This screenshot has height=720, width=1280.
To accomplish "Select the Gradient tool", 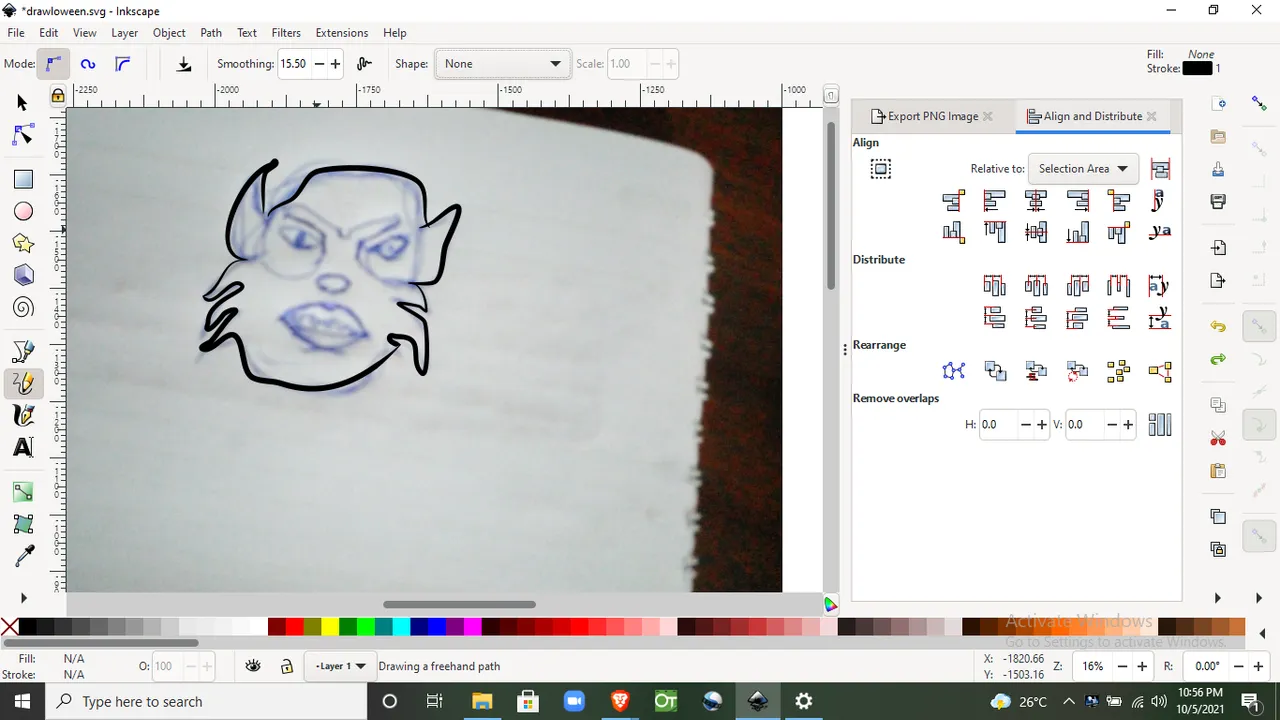I will pyautogui.click(x=23, y=492).
